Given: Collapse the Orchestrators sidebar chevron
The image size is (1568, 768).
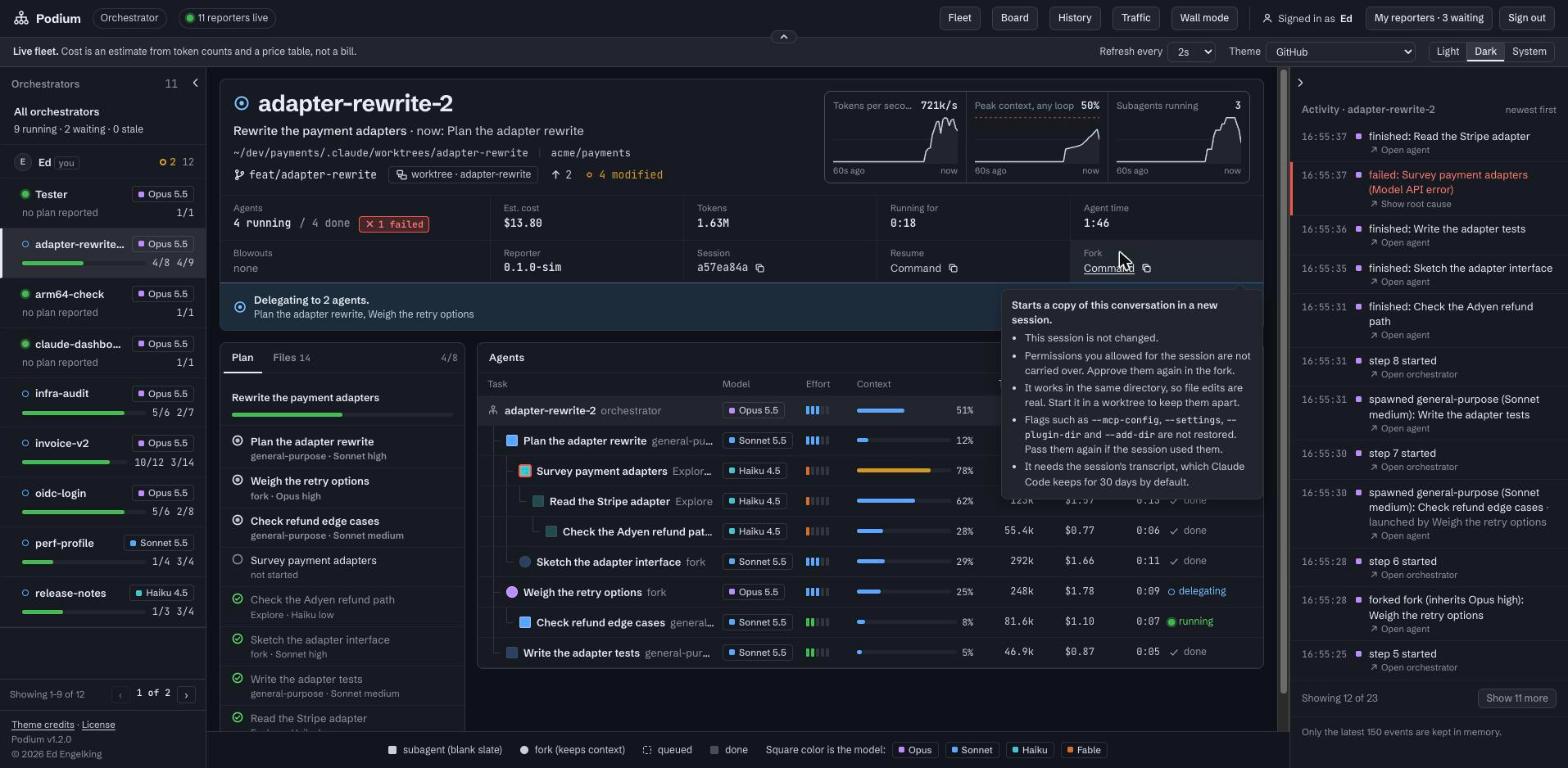Looking at the screenshot, I should [x=195, y=84].
